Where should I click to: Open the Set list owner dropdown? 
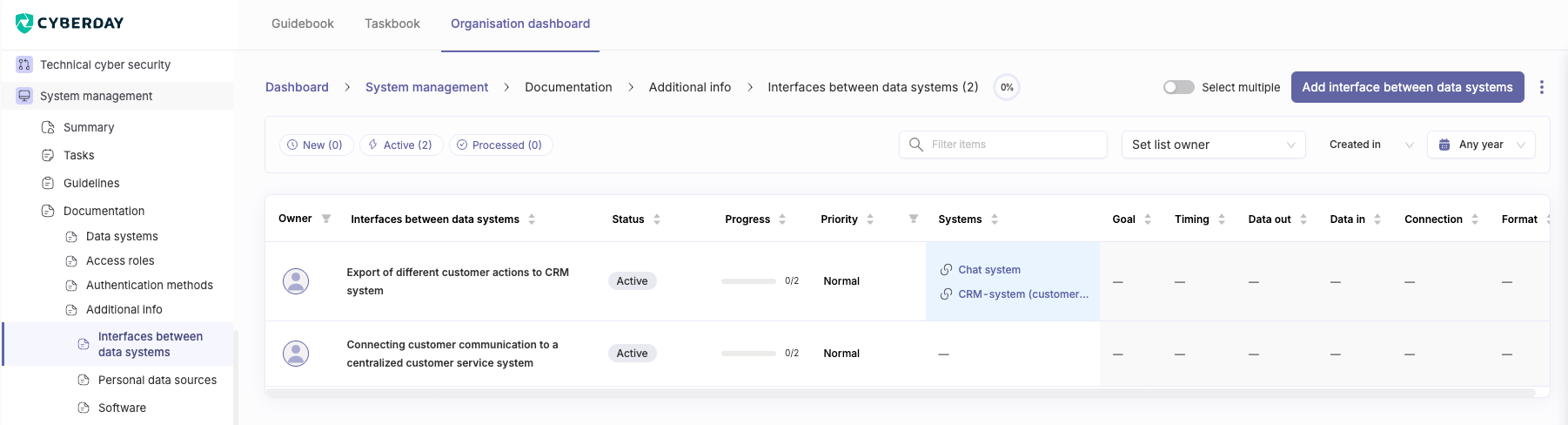[1213, 145]
